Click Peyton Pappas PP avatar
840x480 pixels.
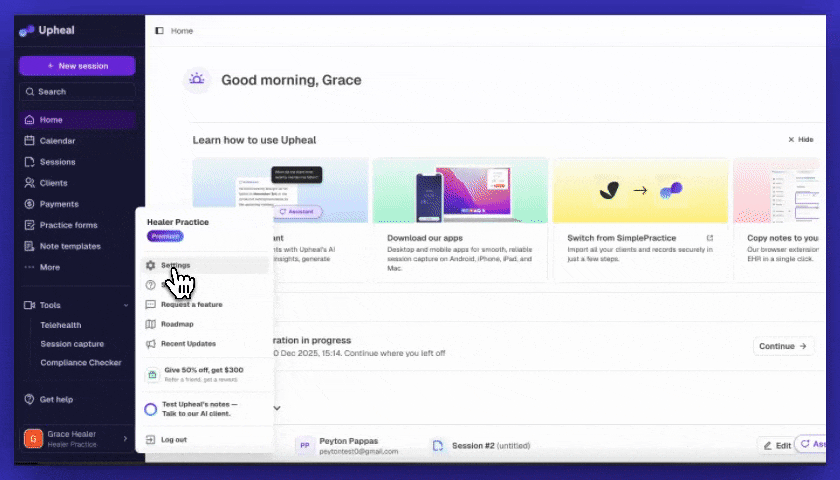click(x=305, y=446)
